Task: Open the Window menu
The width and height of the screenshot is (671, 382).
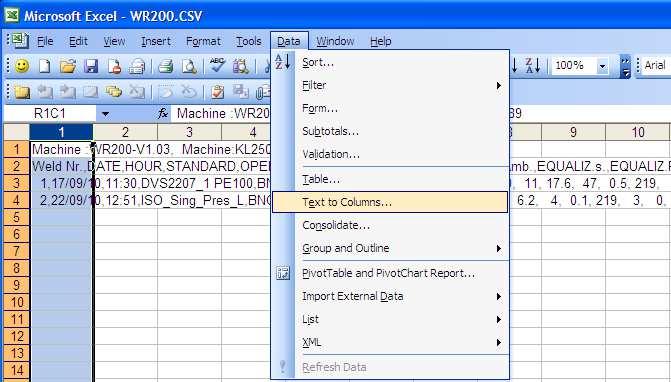Action: coord(335,41)
